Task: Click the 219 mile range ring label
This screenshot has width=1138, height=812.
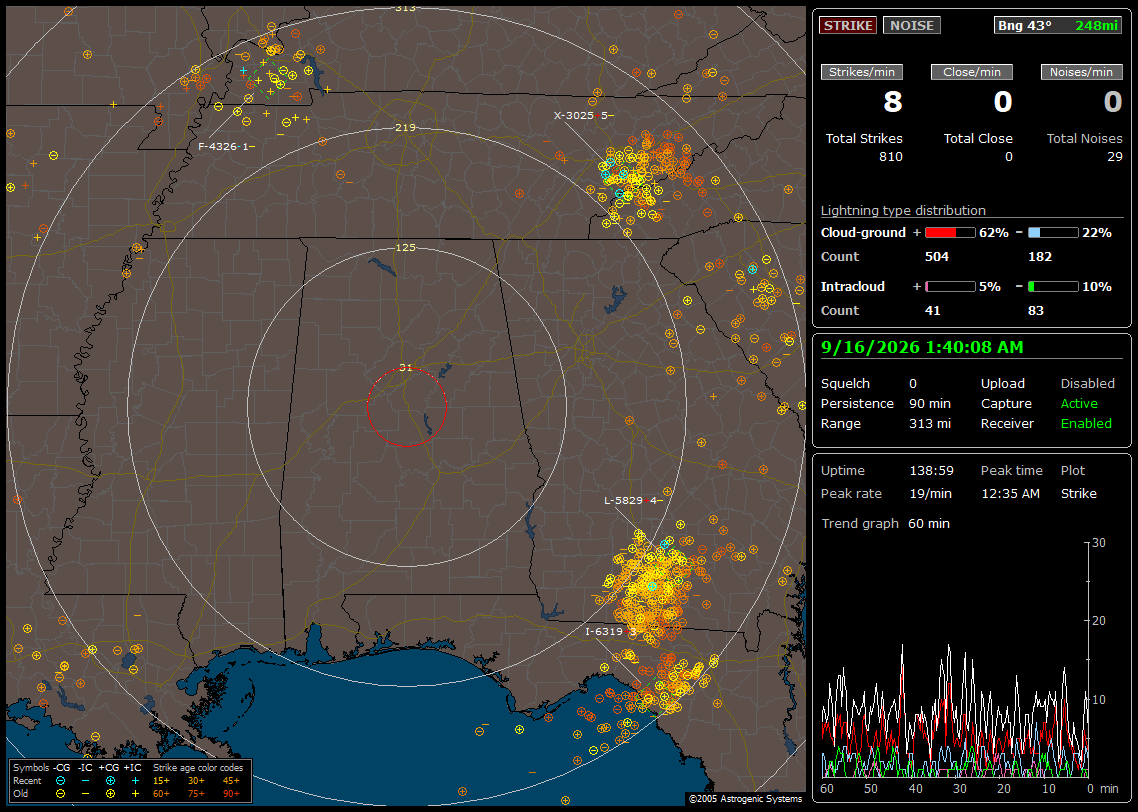Action: [406, 128]
